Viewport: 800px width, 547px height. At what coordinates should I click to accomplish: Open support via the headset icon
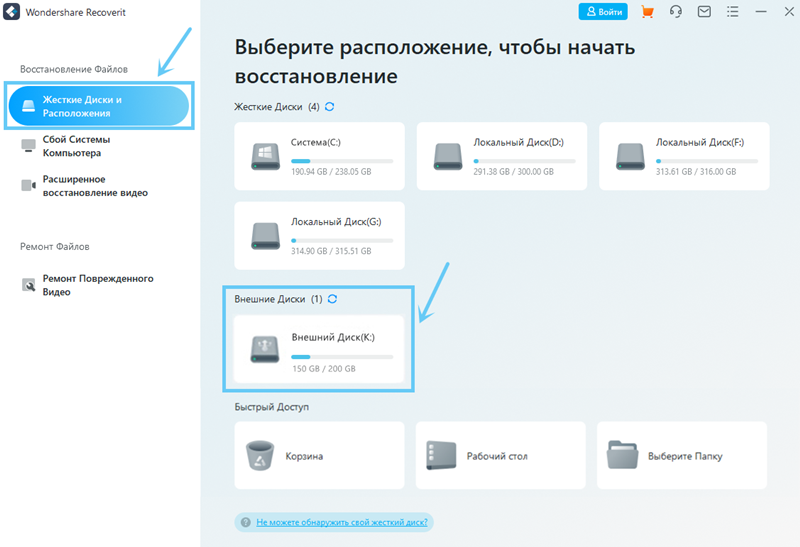click(x=676, y=12)
